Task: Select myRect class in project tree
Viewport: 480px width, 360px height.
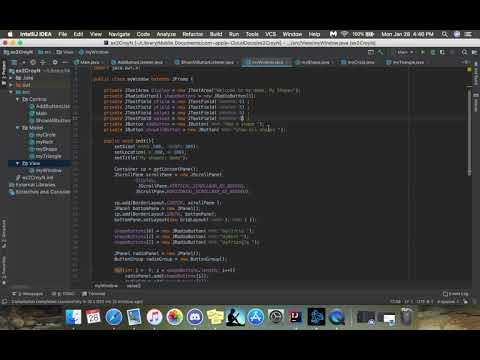Action: pos(41,142)
